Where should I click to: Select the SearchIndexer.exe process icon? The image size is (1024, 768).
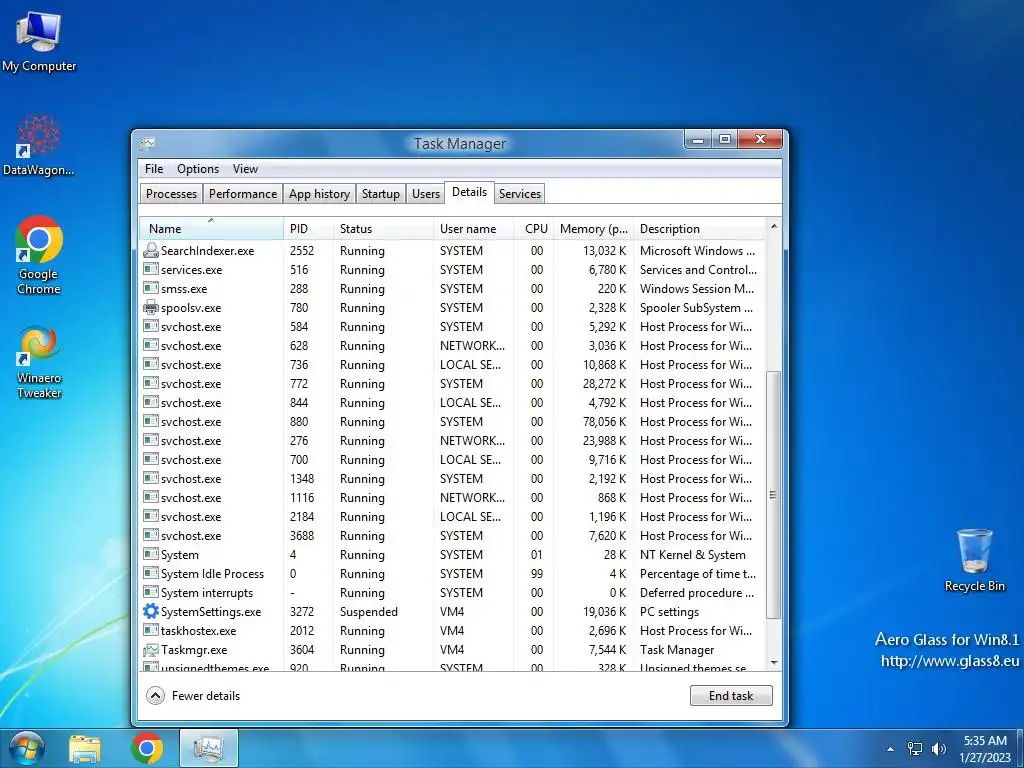[151, 250]
